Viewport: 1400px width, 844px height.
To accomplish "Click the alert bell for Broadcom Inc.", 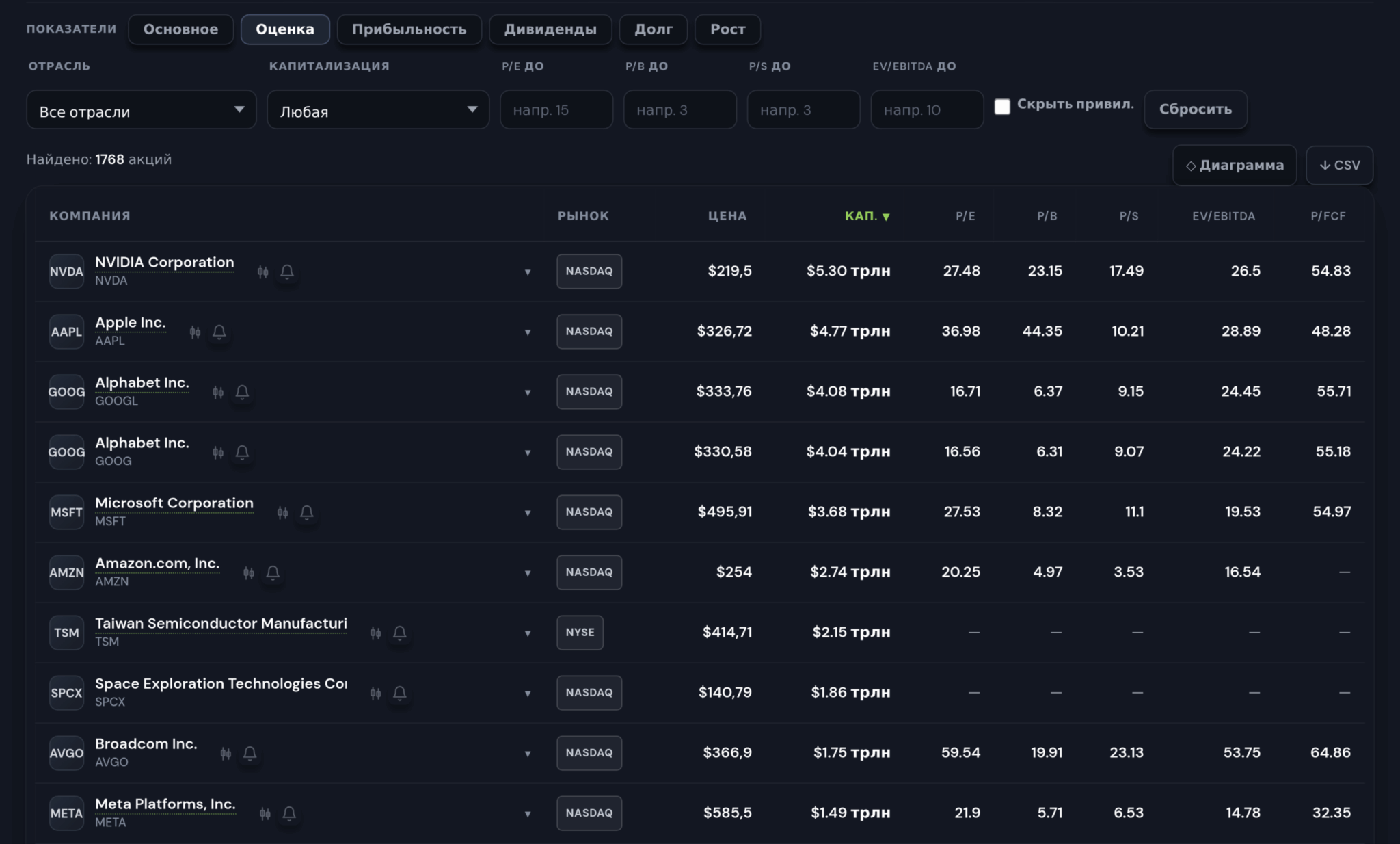I will click(x=250, y=753).
